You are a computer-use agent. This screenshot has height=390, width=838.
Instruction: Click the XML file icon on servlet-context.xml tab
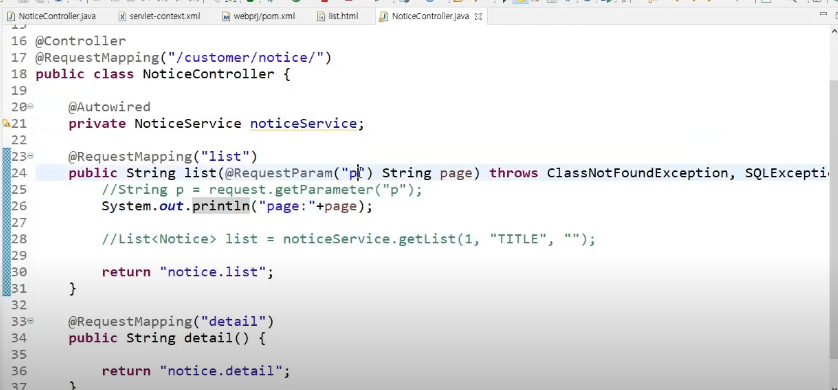(122, 17)
